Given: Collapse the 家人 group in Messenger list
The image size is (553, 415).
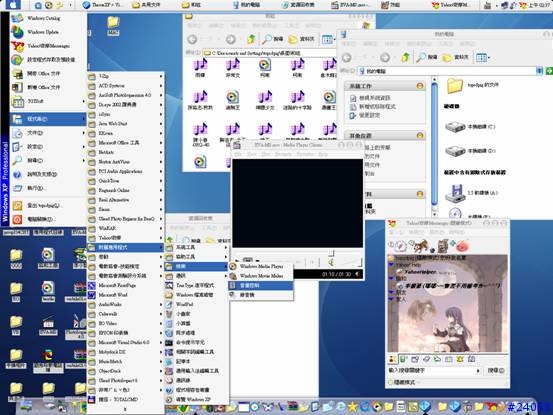Looking at the screenshot, I should pyautogui.click(x=391, y=299).
